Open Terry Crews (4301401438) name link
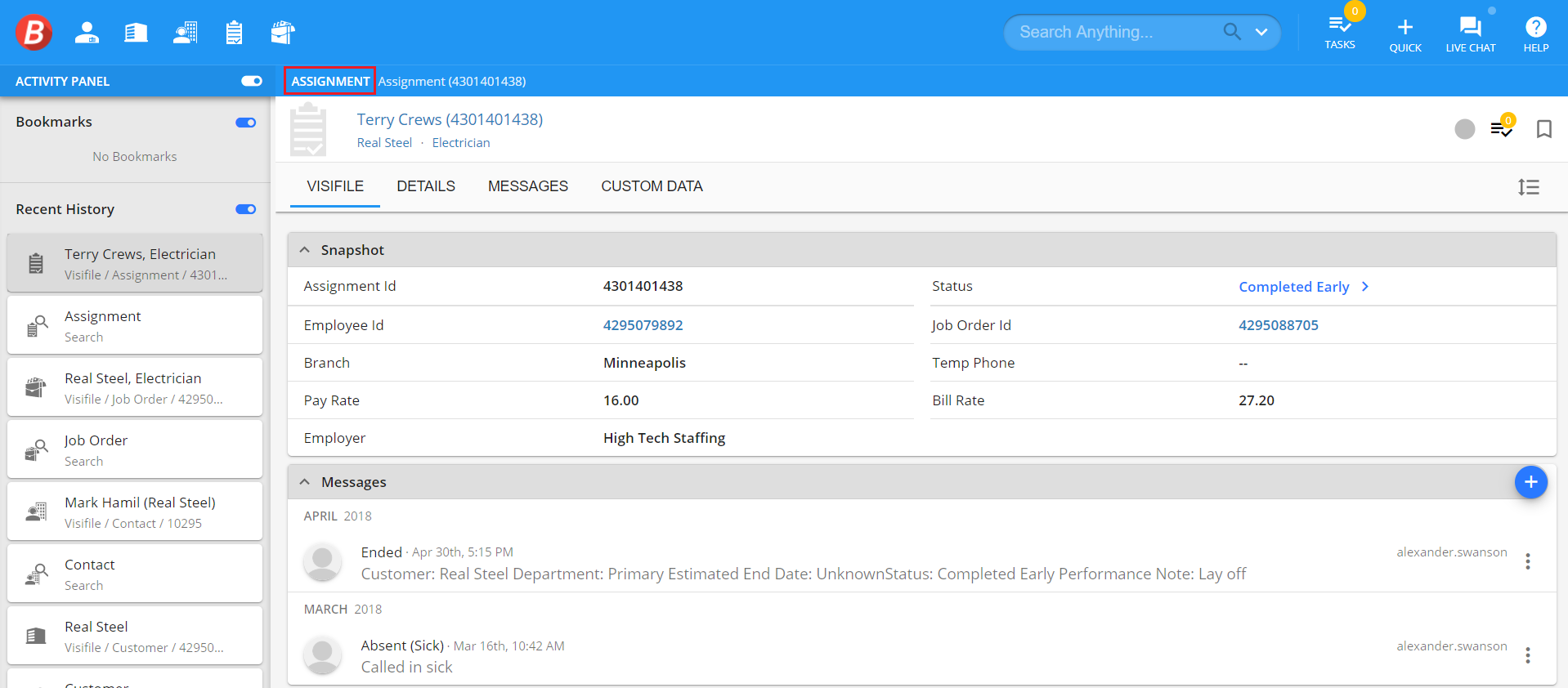The image size is (1568, 688). (450, 119)
